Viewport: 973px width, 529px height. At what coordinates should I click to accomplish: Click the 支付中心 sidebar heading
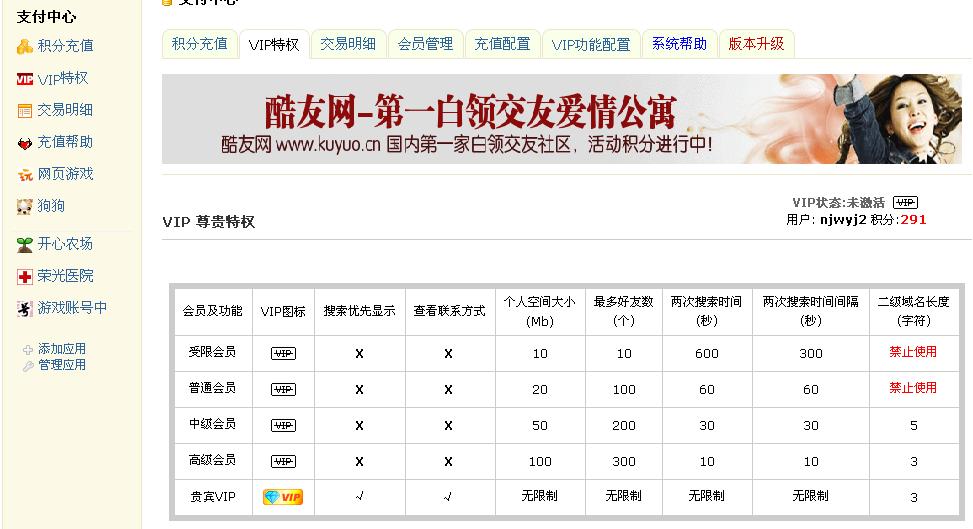click(47, 17)
